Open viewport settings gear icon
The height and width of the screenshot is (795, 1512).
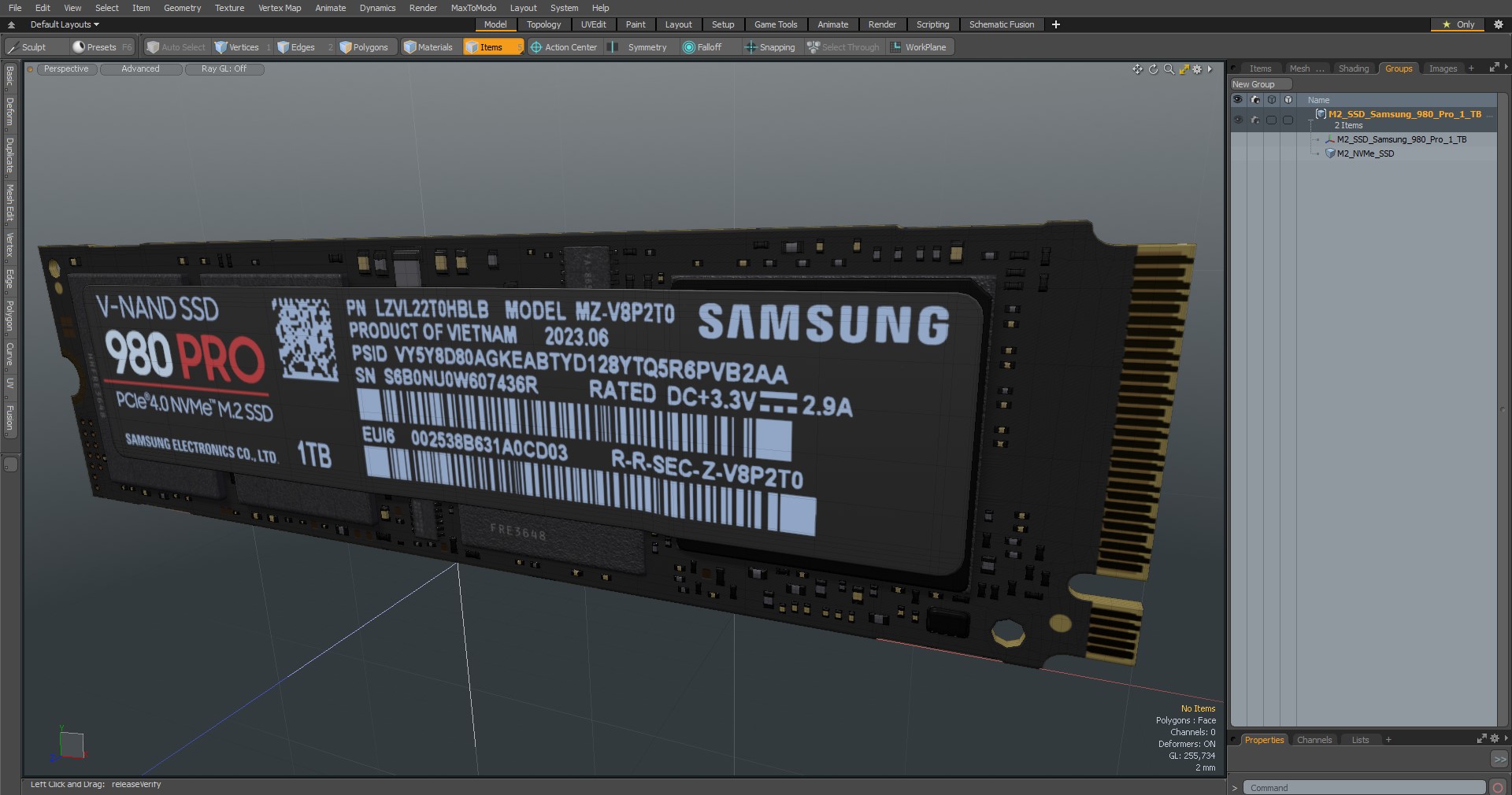pos(1198,69)
